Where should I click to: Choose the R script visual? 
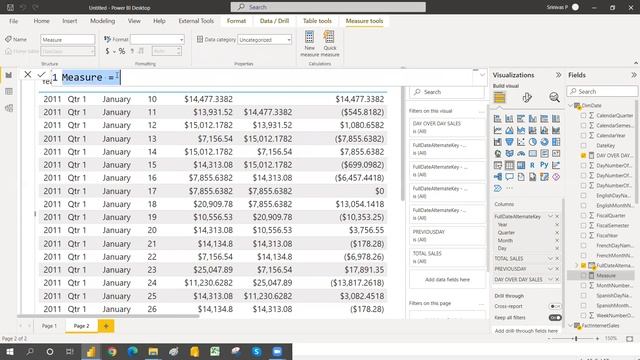pyautogui.click(x=533, y=165)
